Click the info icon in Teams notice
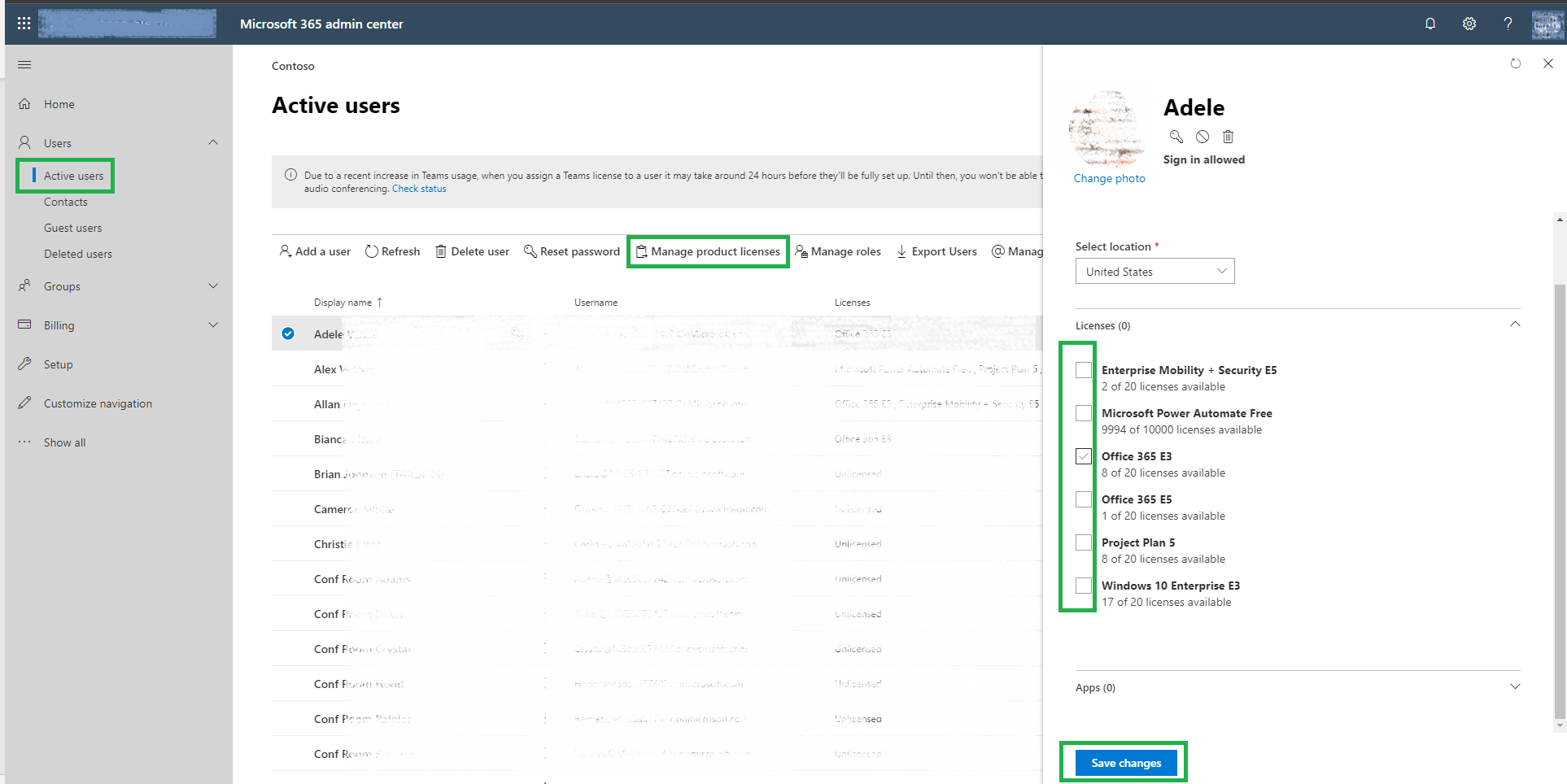1567x784 pixels. click(290, 175)
